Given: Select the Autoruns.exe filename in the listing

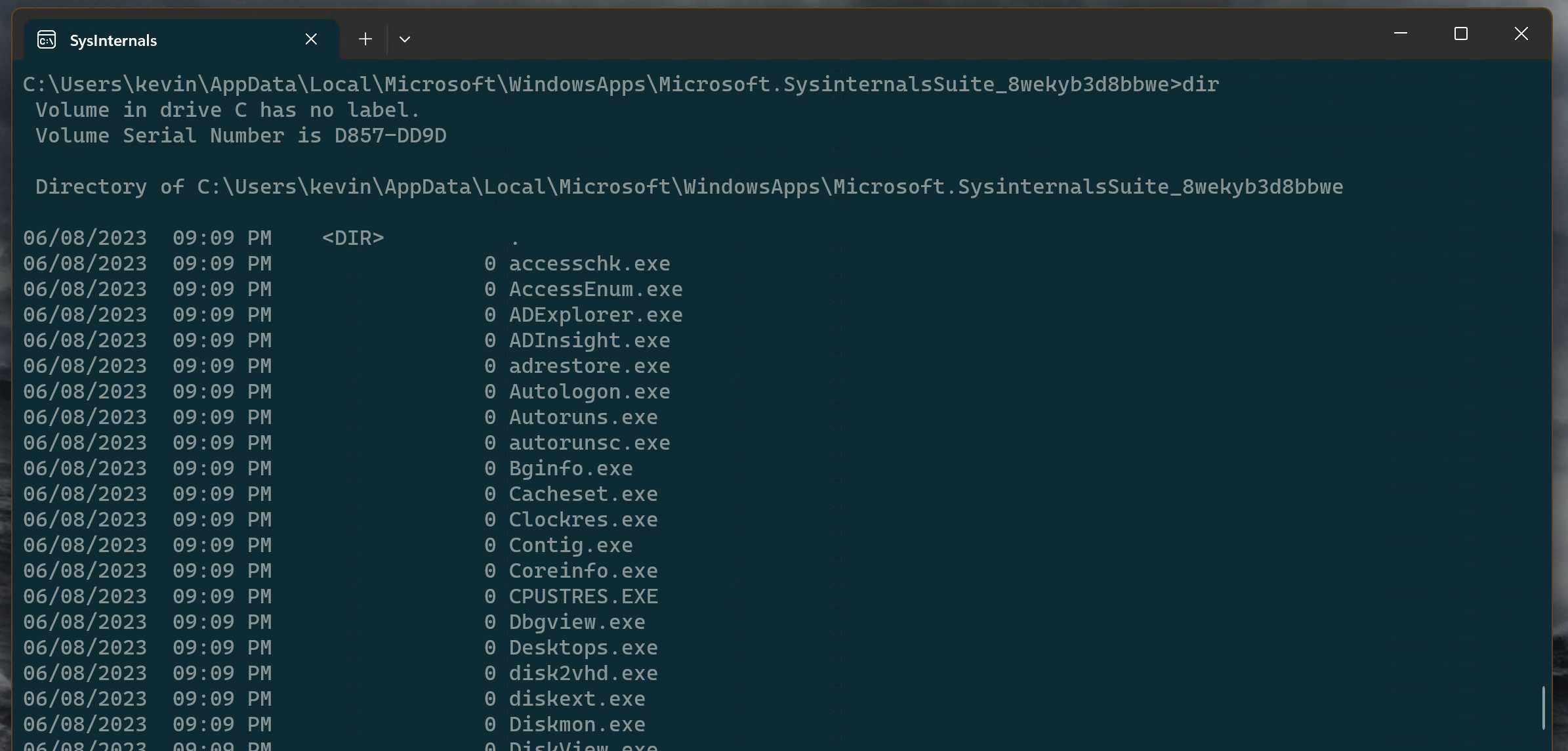Looking at the screenshot, I should pyautogui.click(x=583, y=417).
